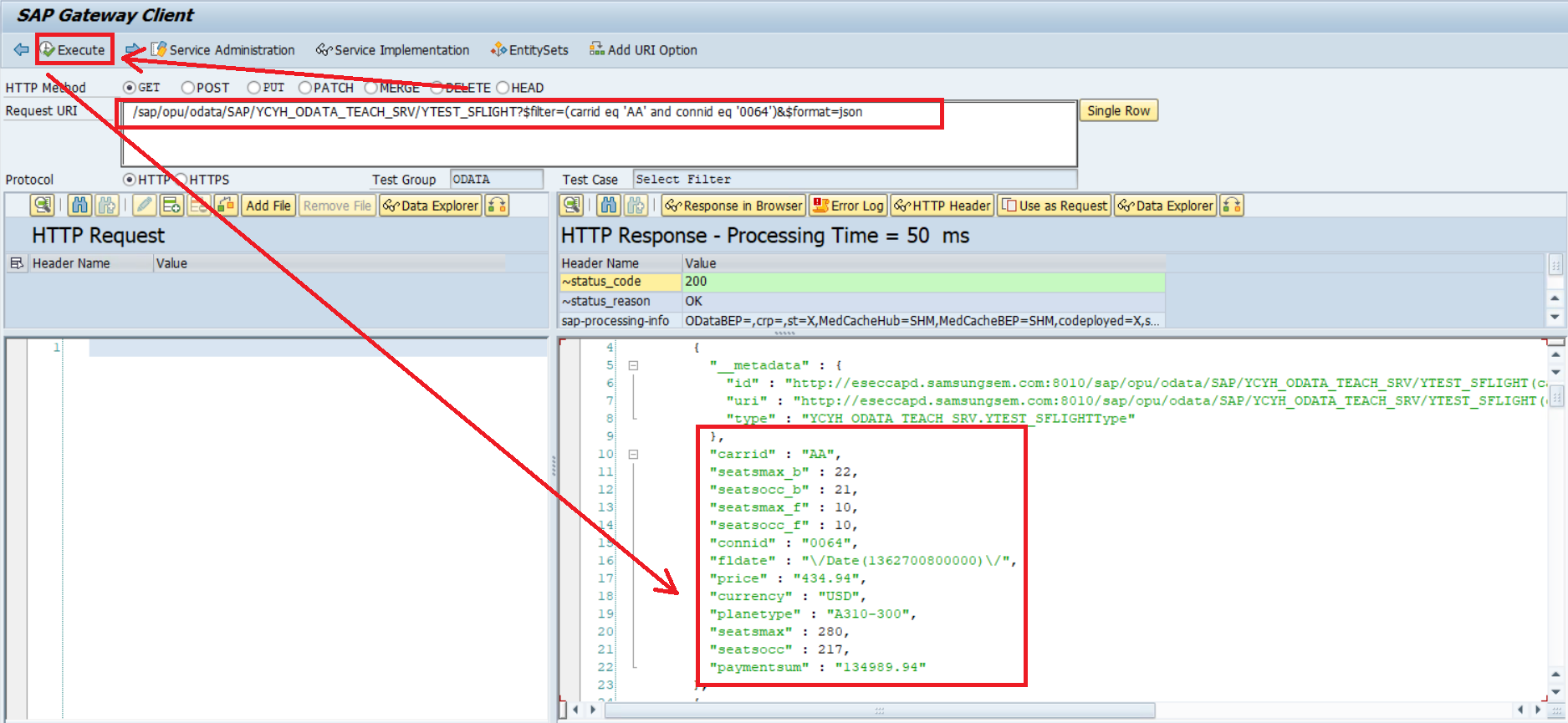
Task: Open the Error Log
Action: (848, 206)
